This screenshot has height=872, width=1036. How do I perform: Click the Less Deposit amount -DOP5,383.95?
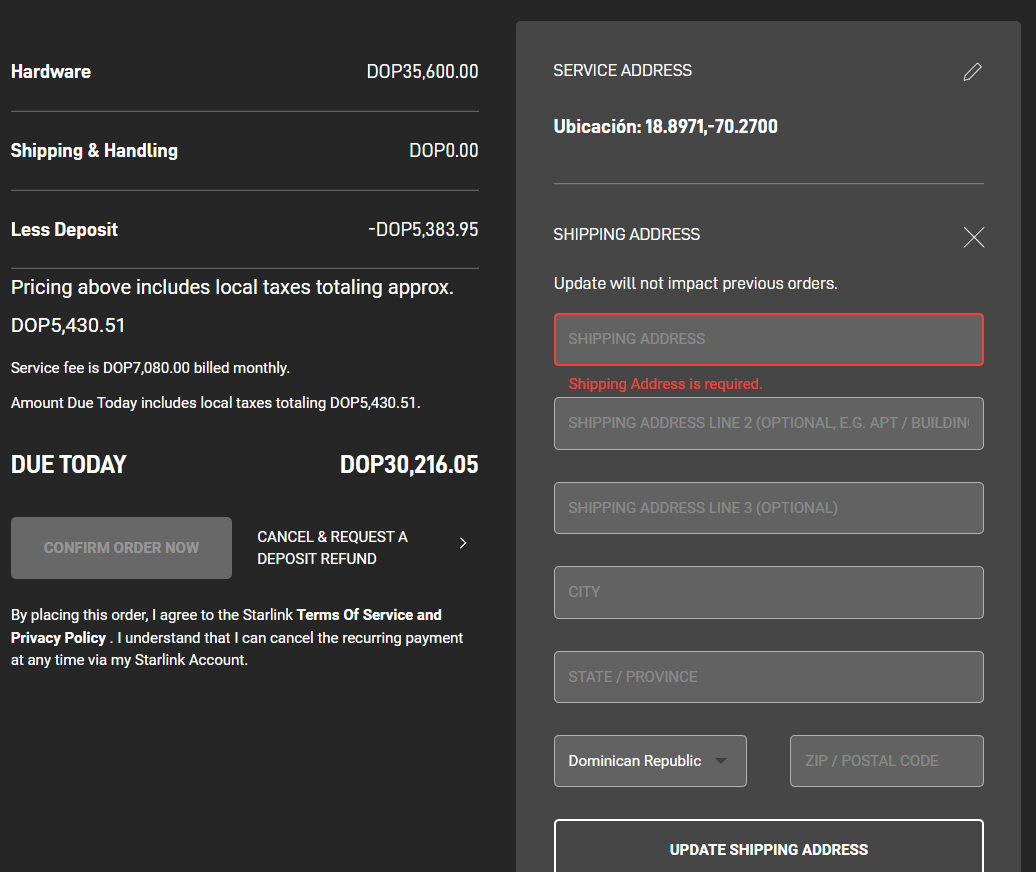pyautogui.click(x=423, y=229)
